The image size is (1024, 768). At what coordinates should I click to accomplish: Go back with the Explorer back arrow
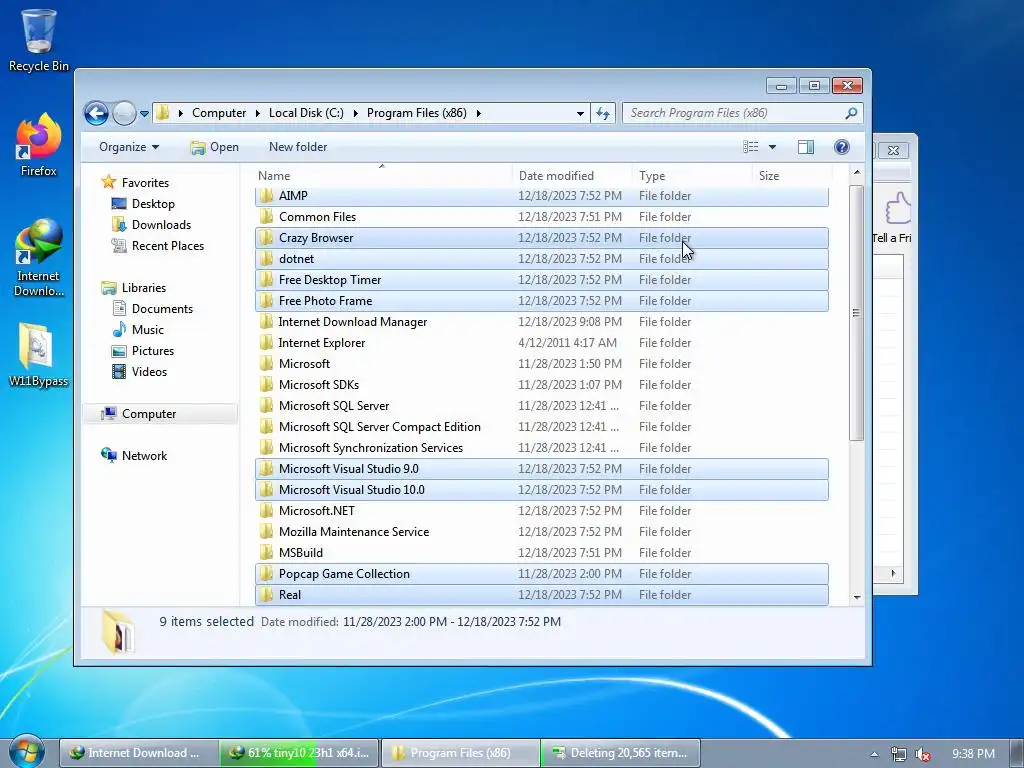[x=96, y=114]
